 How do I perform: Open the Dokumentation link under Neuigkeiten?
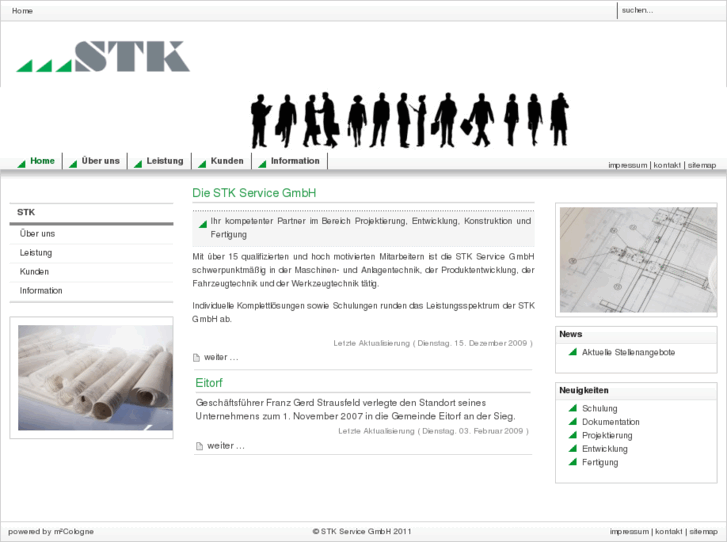[x=611, y=422]
